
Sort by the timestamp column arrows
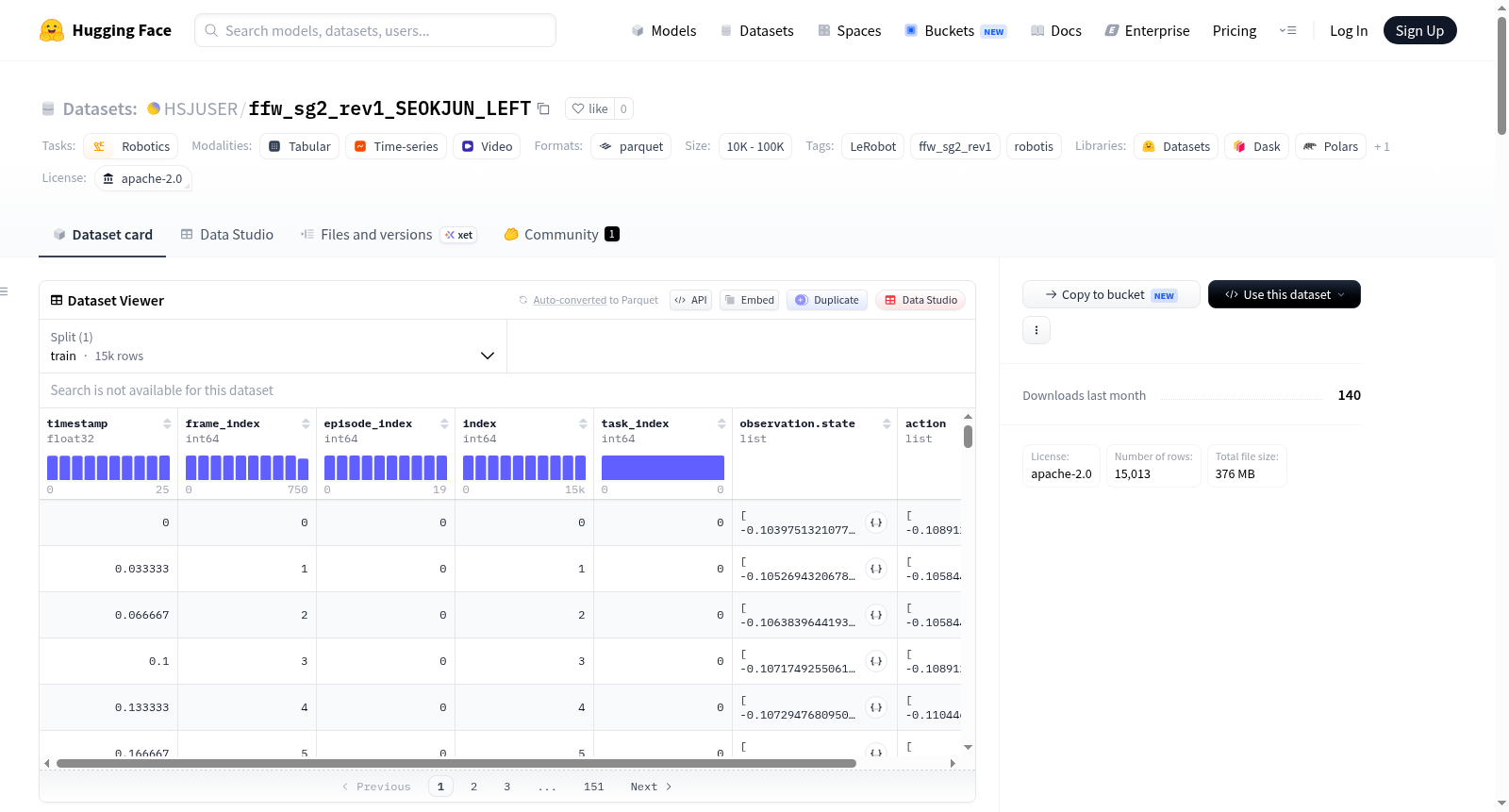(x=167, y=423)
